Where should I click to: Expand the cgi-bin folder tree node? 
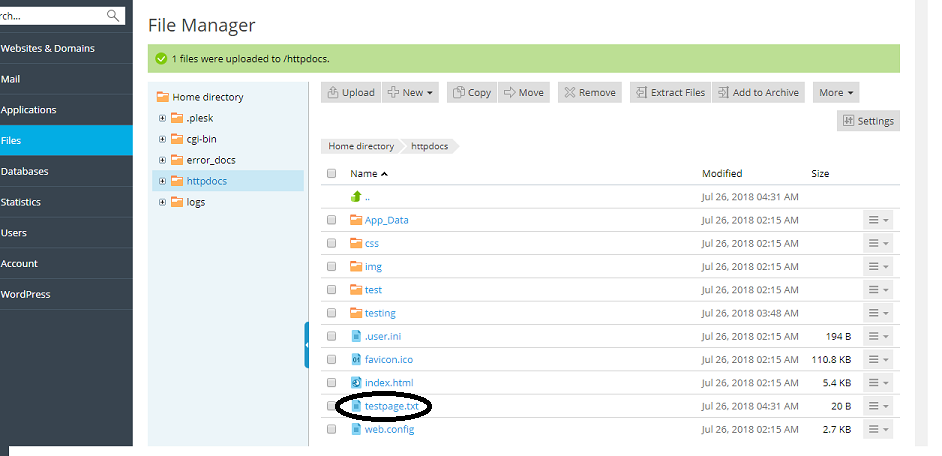coord(162,139)
